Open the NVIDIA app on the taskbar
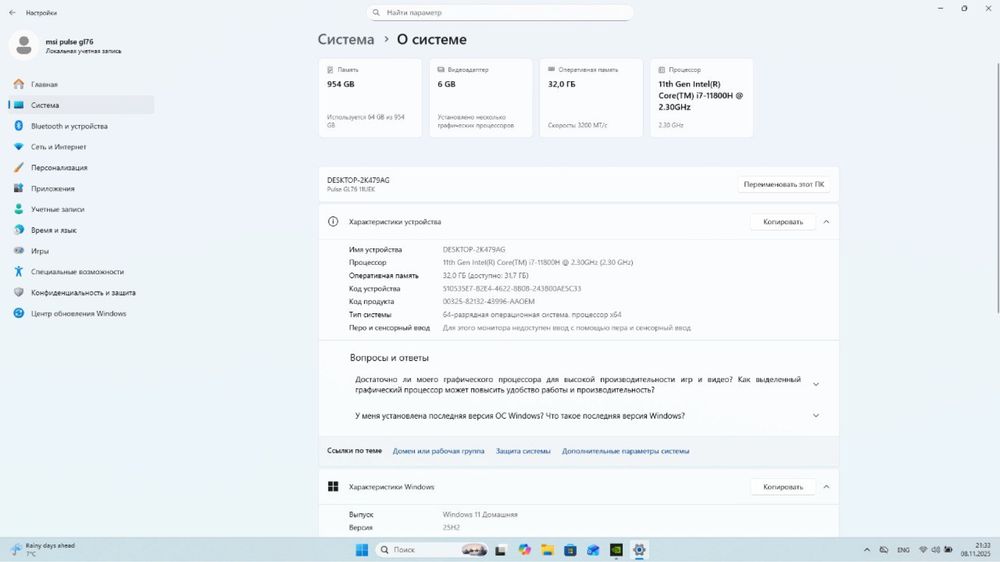 (x=616, y=550)
